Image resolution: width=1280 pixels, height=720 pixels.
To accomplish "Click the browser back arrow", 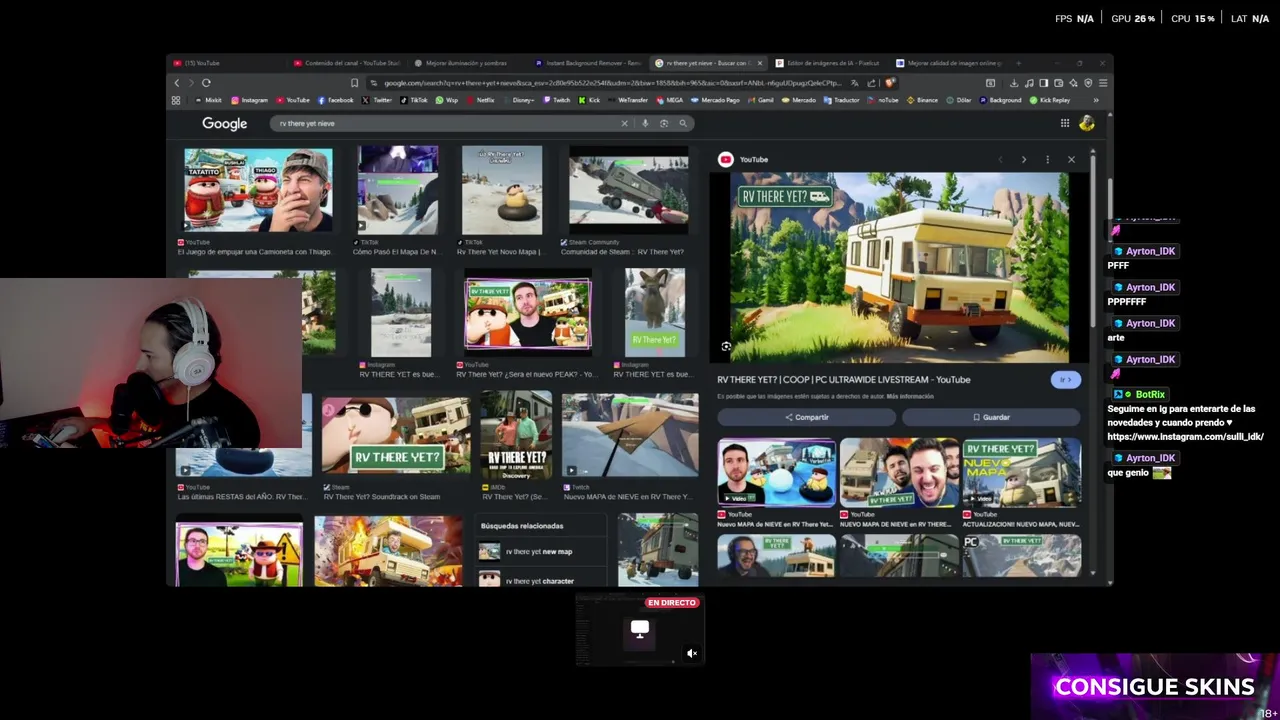I will click(x=177, y=83).
